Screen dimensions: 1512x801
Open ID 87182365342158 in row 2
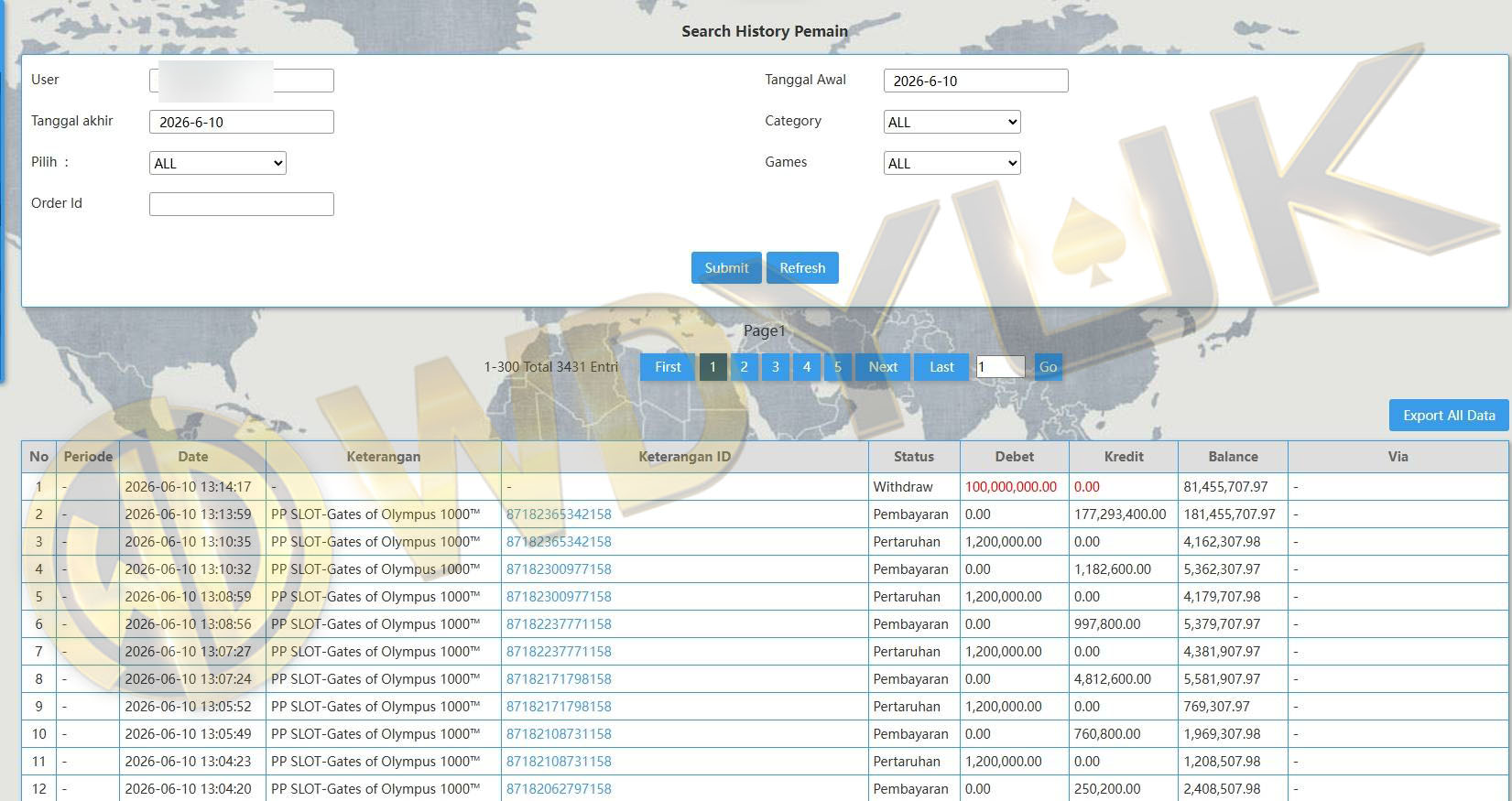click(x=559, y=514)
